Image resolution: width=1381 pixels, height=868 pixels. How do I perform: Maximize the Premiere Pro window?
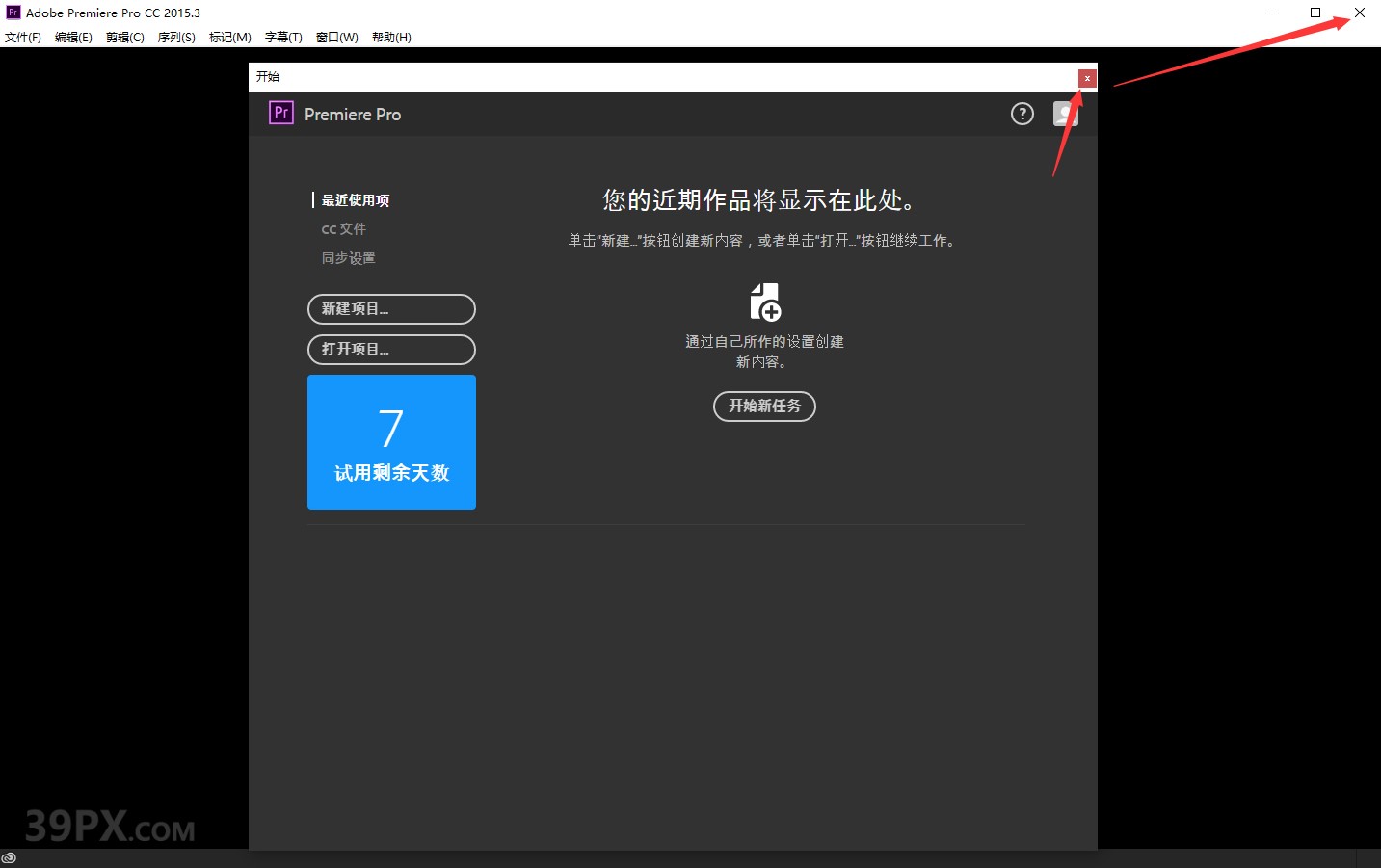pyautogui.click(x=1315, y=13)
